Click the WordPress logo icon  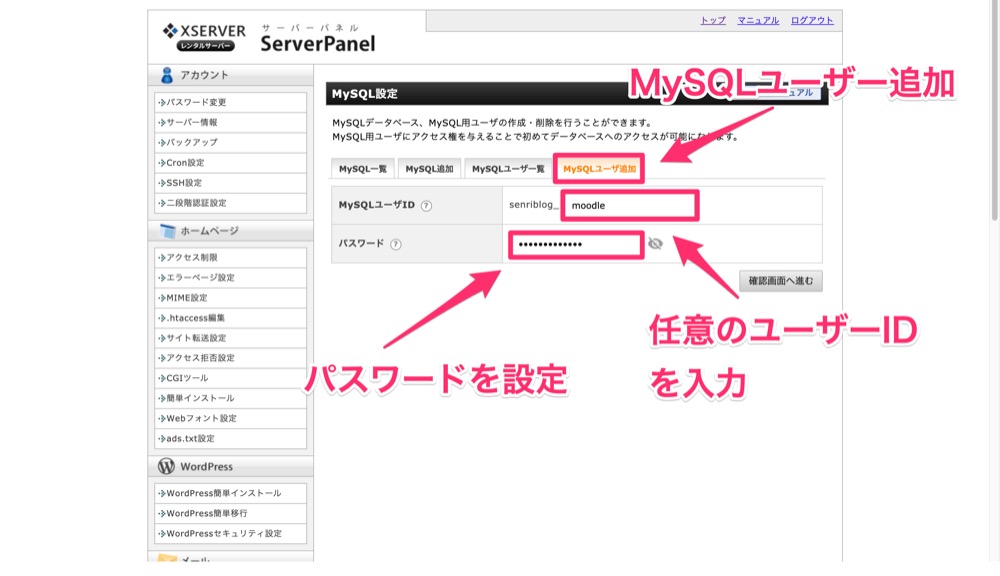point(166,466)
